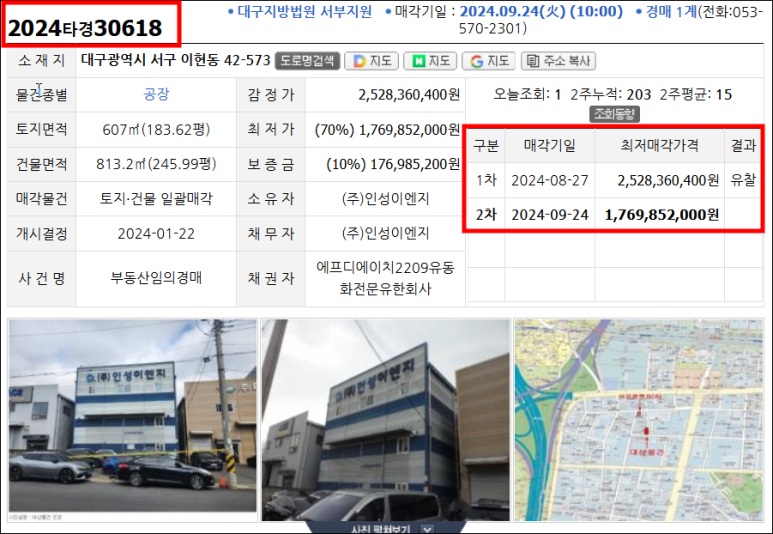Select the sale date 2024.09.24(火) (10:00)
Viewport: 773px width, 534px height.
click(541, 11)
